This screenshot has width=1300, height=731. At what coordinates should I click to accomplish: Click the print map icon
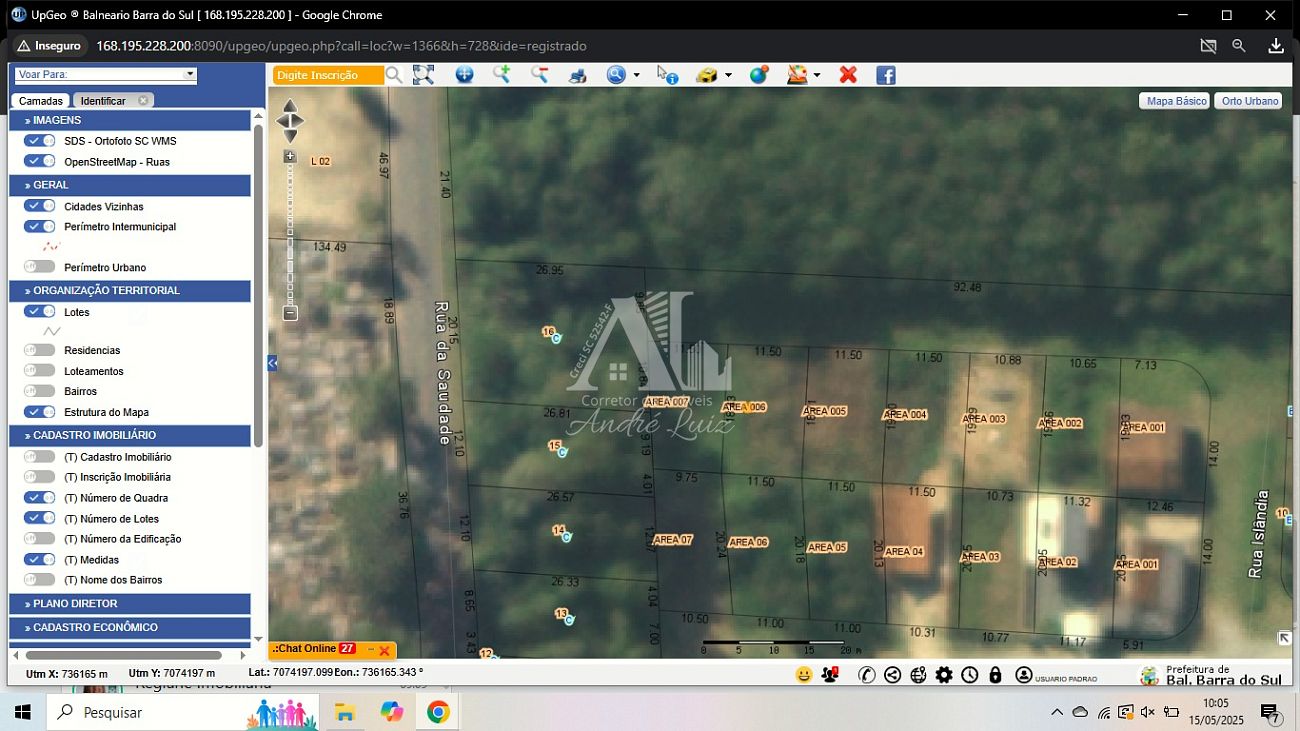pos(578,75)
